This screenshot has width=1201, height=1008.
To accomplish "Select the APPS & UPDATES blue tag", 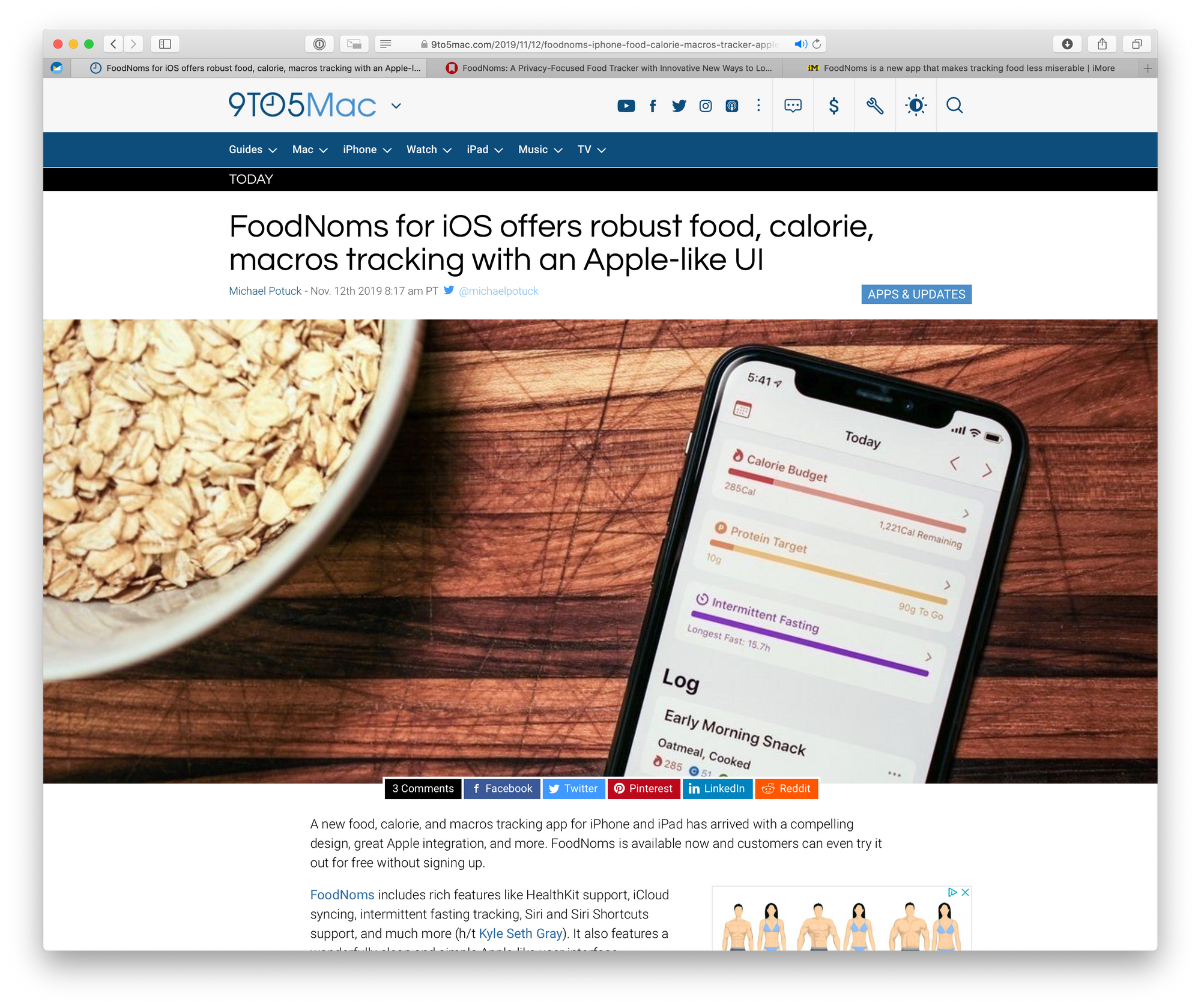I will [x=916, y=294].
